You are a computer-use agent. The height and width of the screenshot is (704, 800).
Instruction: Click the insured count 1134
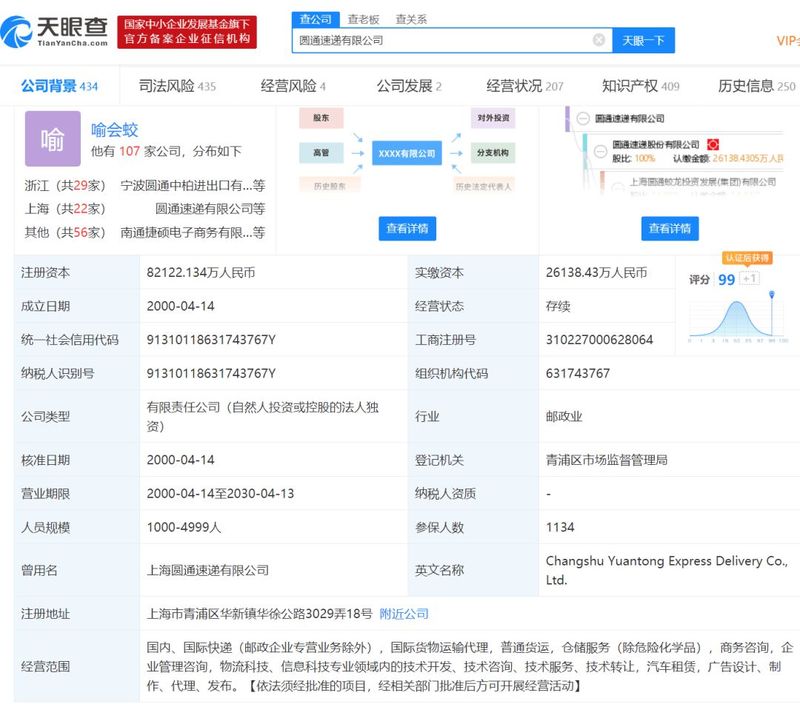click(x=560, y=527)
